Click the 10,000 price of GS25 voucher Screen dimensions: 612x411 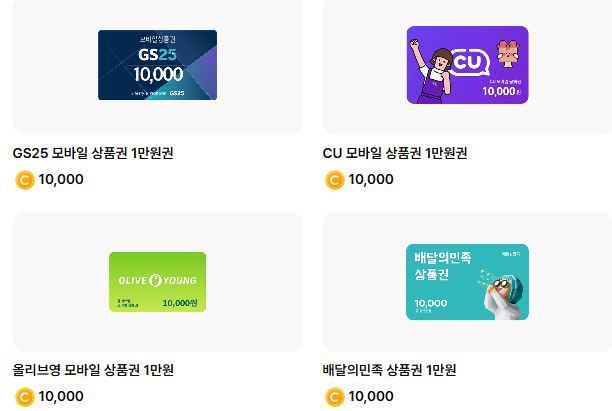pos(61,180)
